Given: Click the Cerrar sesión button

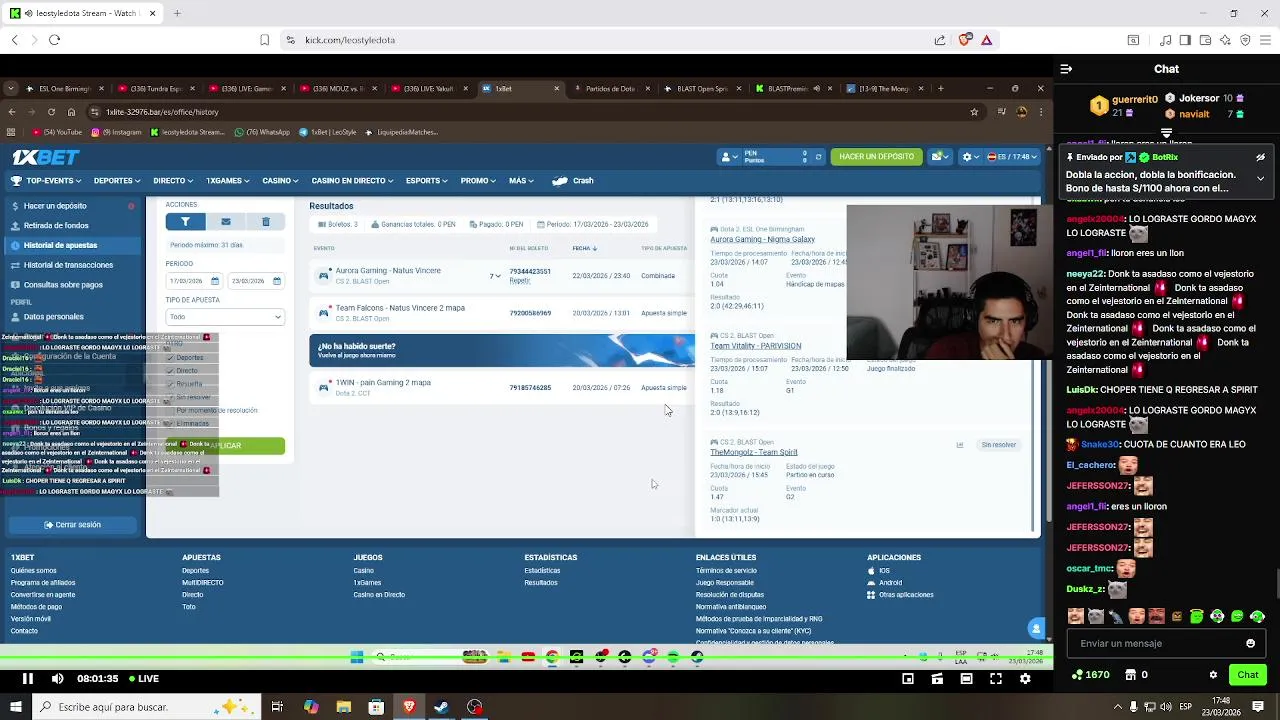Looking at the screenshot, I should coord(72,525).
